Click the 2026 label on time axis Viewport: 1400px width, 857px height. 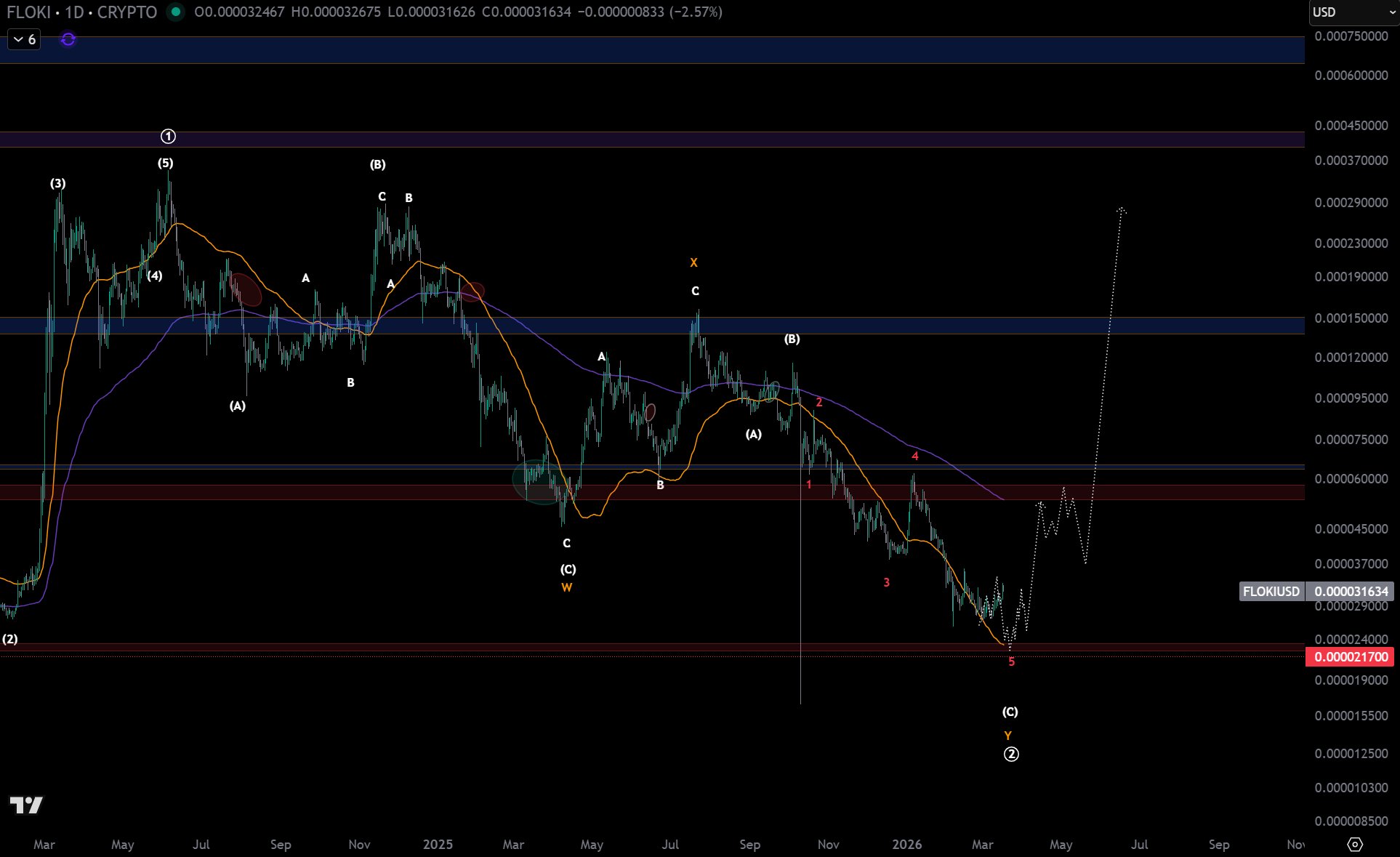[906, 844]
